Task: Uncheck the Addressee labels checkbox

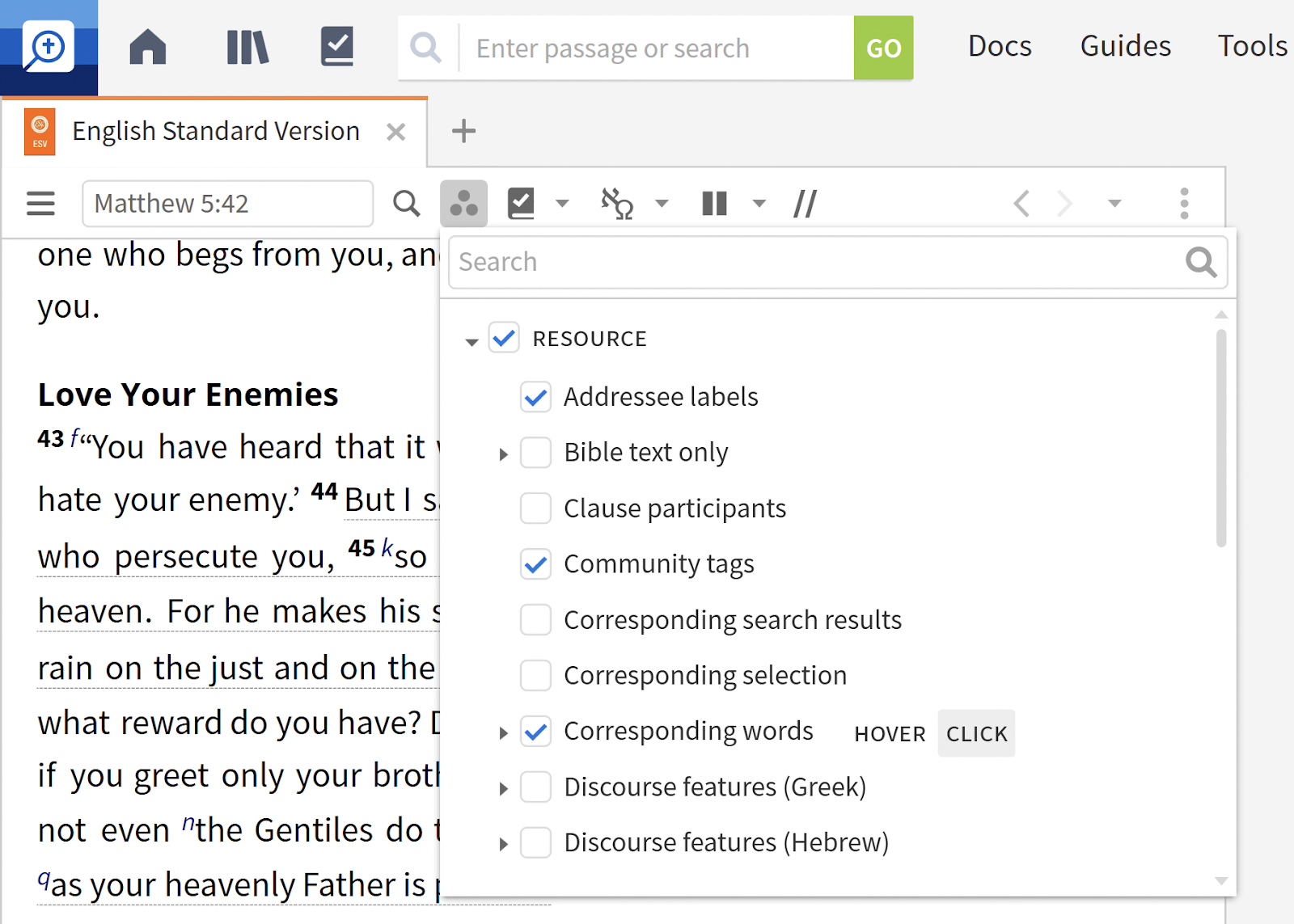Action: pos(535,397)
